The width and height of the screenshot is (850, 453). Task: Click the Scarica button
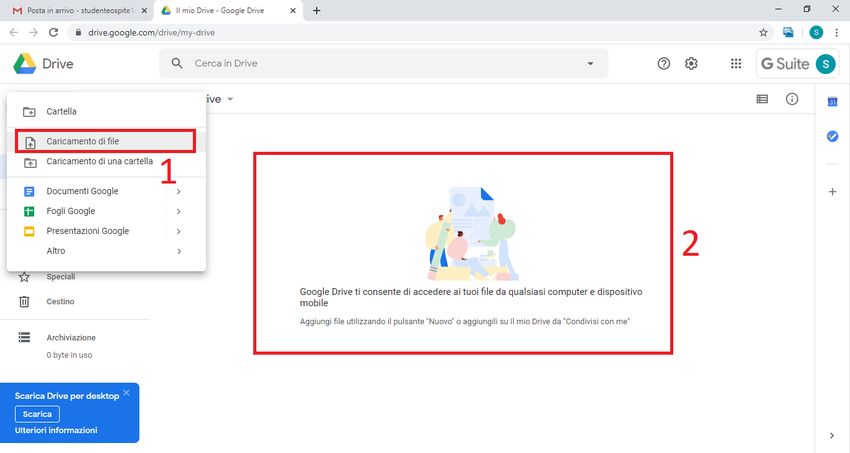tap(37, 414)
